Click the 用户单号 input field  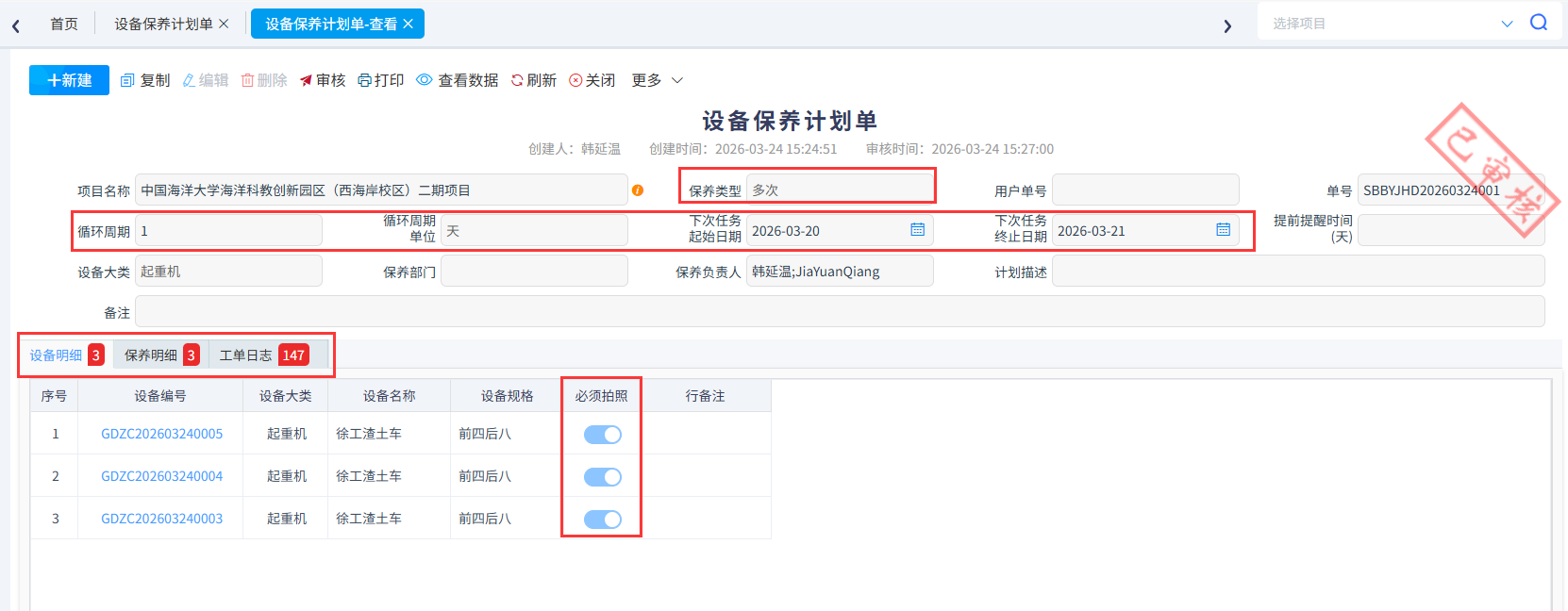tap(1145, 190)
